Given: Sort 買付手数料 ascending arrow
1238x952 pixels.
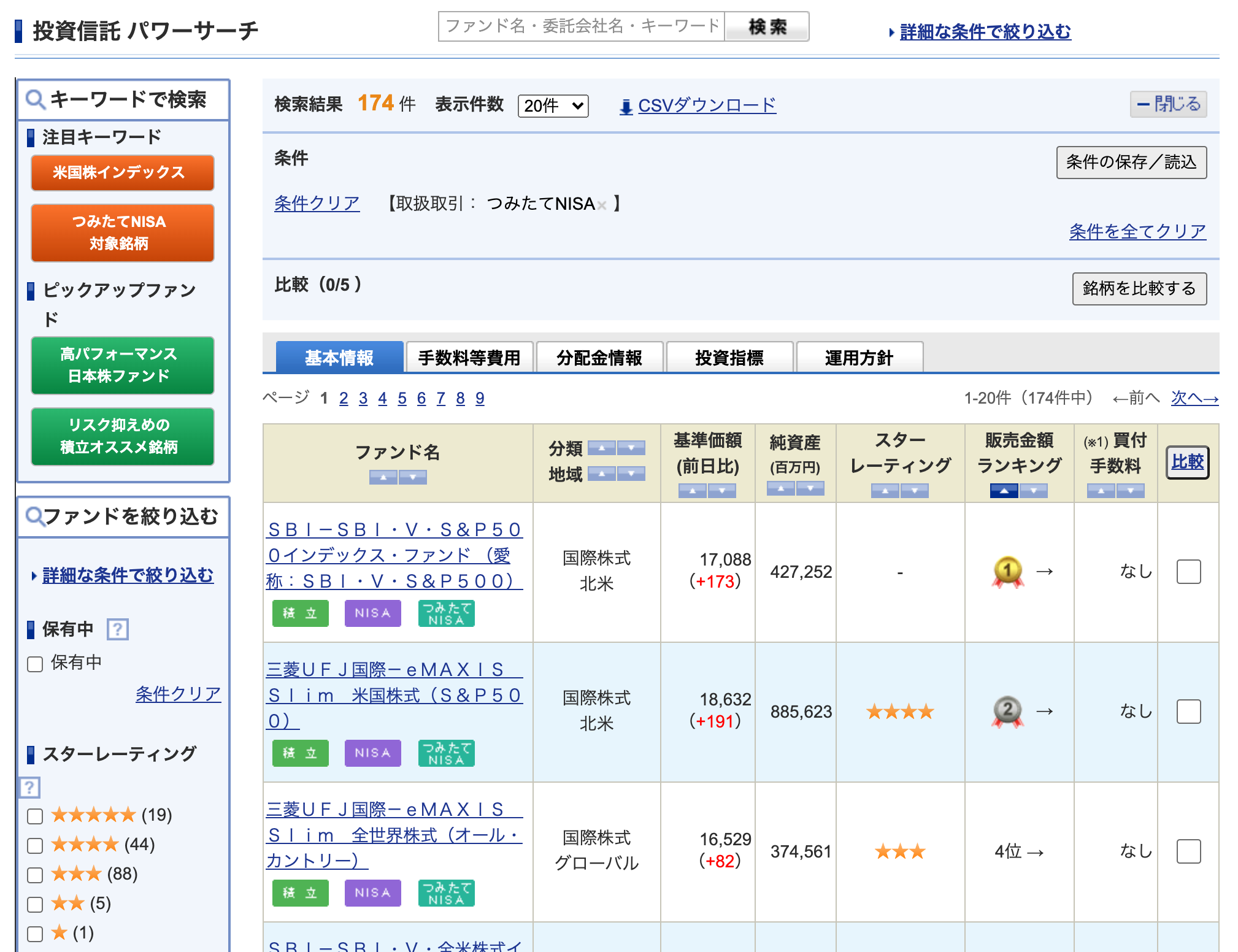Looking at the screenshot, I should click(x=1101, y=490).
